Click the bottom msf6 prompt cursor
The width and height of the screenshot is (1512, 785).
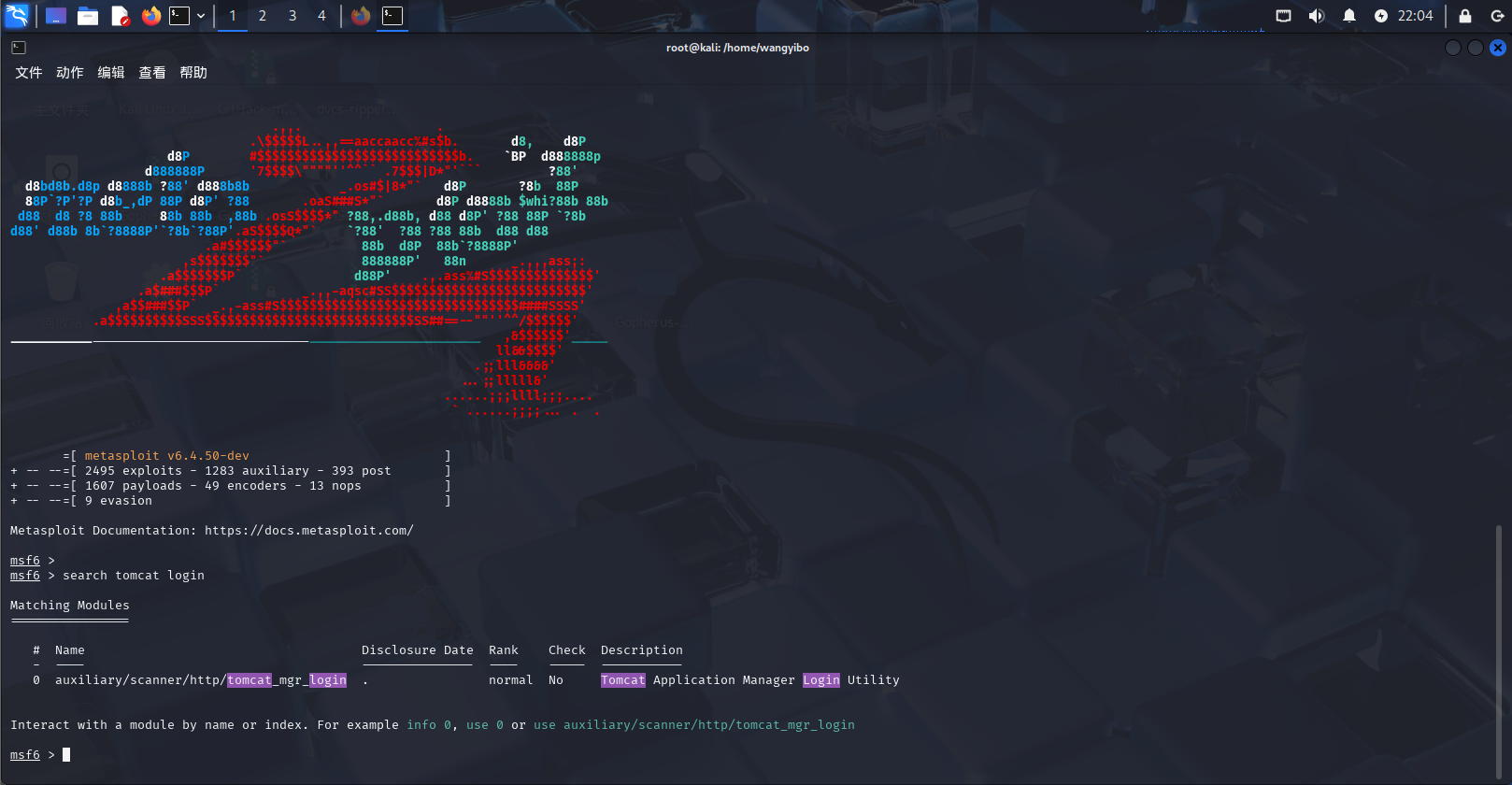[66, 755]
